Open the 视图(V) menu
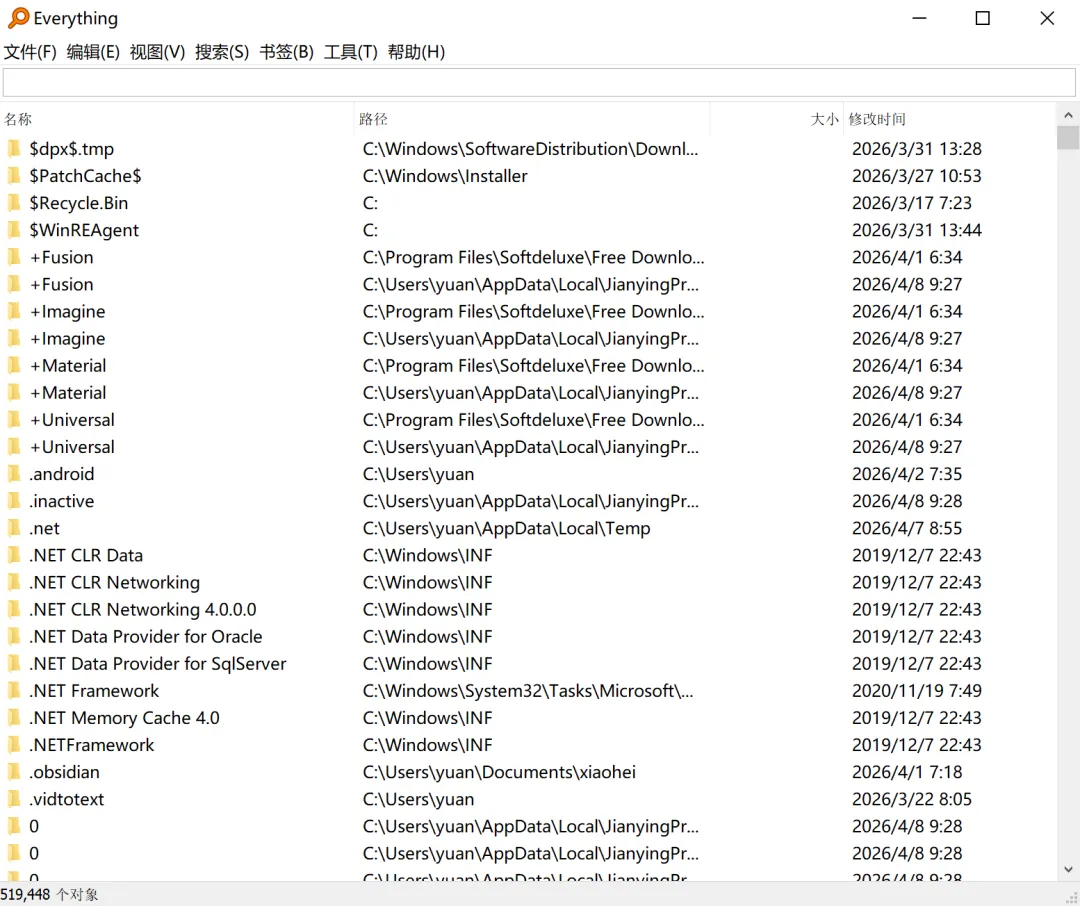This screenshot has height=906, width=1080. [x=157, y=52]
